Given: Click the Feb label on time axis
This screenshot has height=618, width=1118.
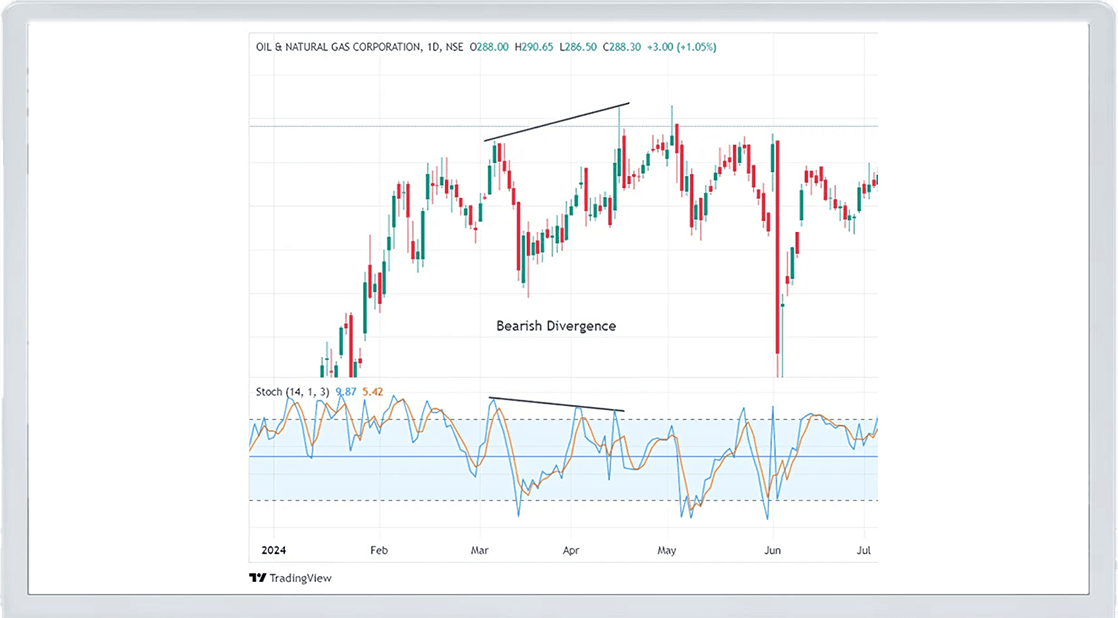Looking at the screenshot, I should tap(378, 550).
